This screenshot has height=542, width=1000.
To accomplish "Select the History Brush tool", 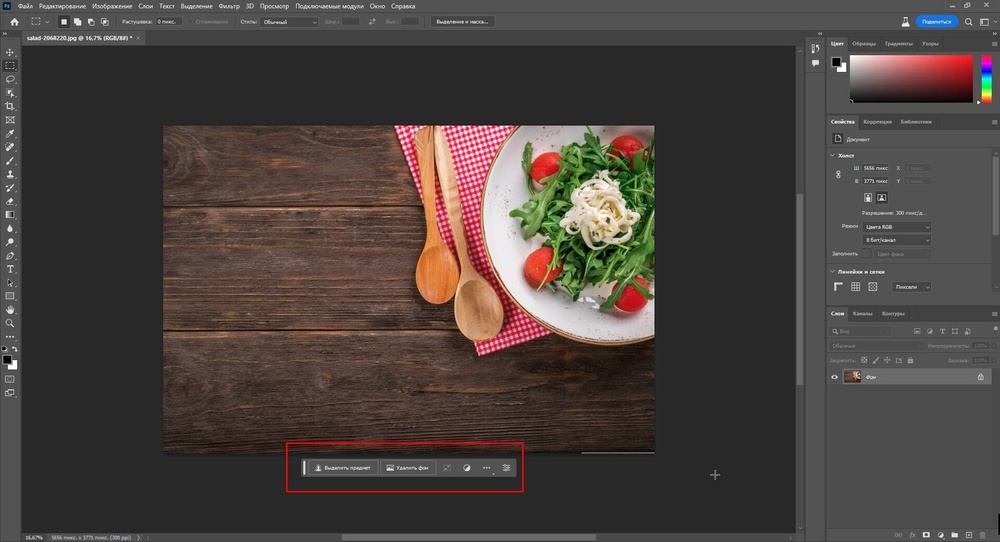I will [10, 188].
